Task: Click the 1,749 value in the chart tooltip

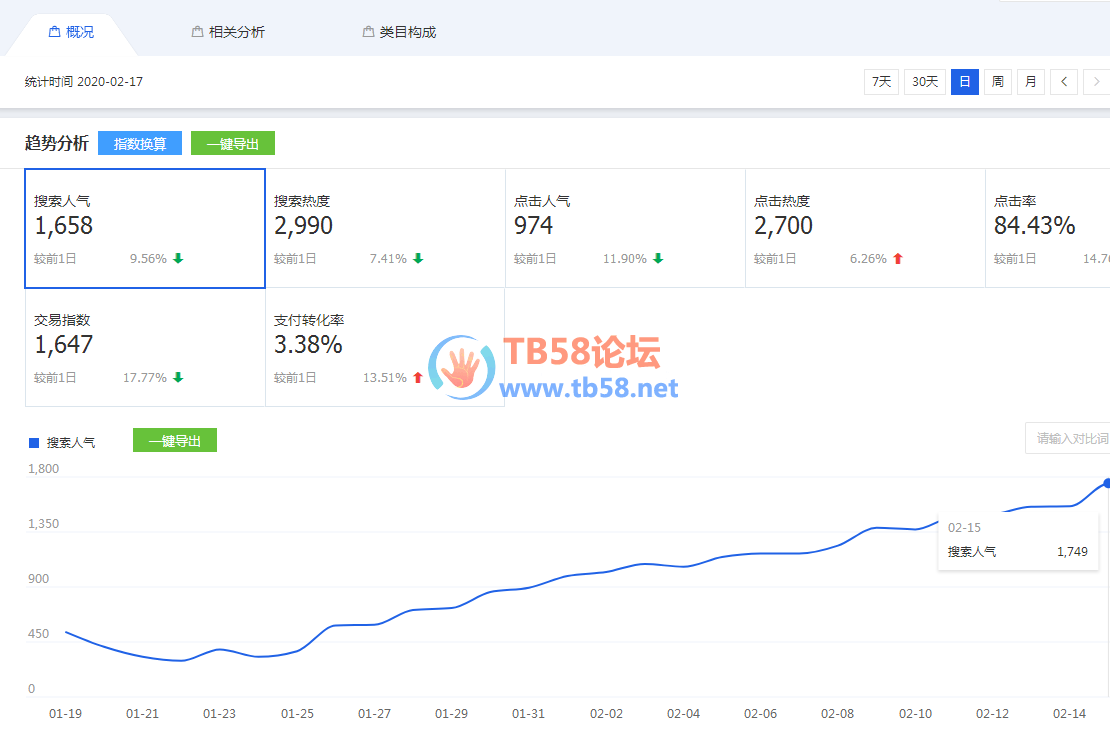Action: tap(1072, 552)
